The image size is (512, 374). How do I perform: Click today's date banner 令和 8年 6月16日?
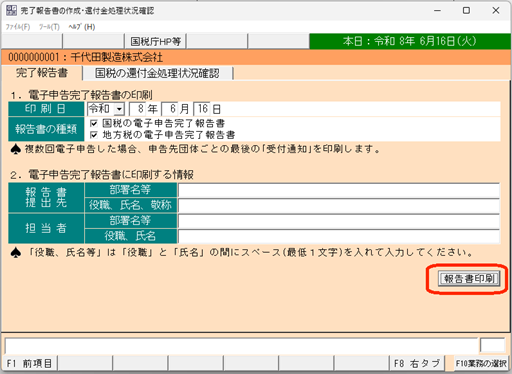tap(410, 41)
